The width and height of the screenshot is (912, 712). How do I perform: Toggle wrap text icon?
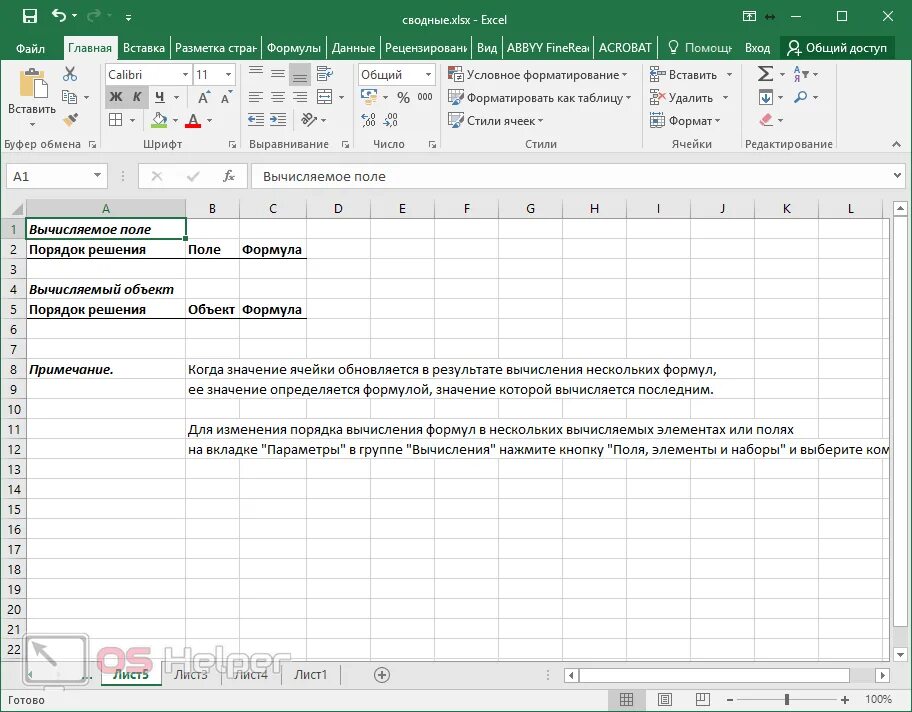coord(325,74)
